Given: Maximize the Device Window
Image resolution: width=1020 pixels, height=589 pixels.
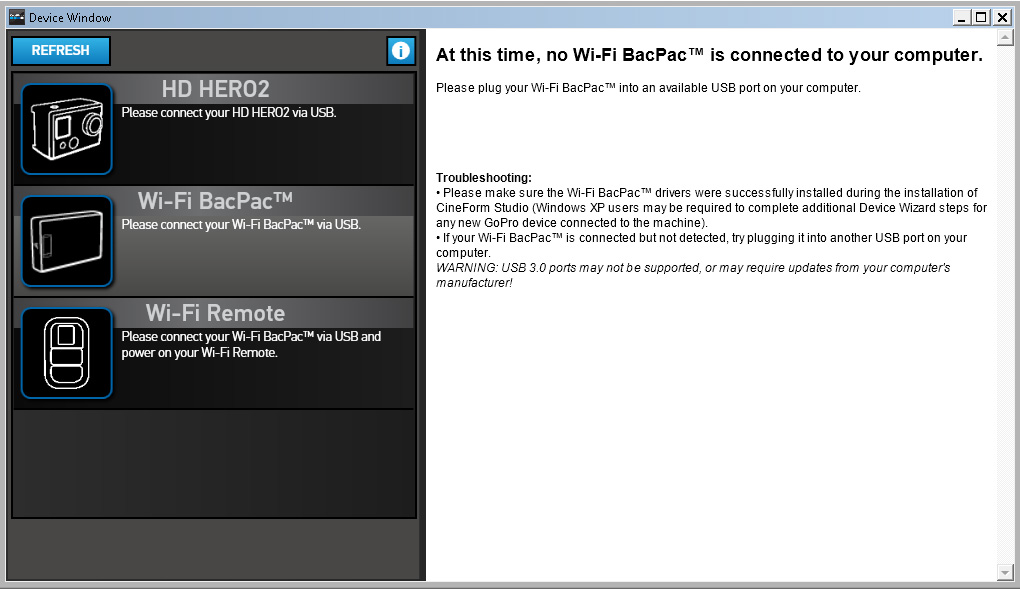Looking at the screenshot, I should point(982,18).
